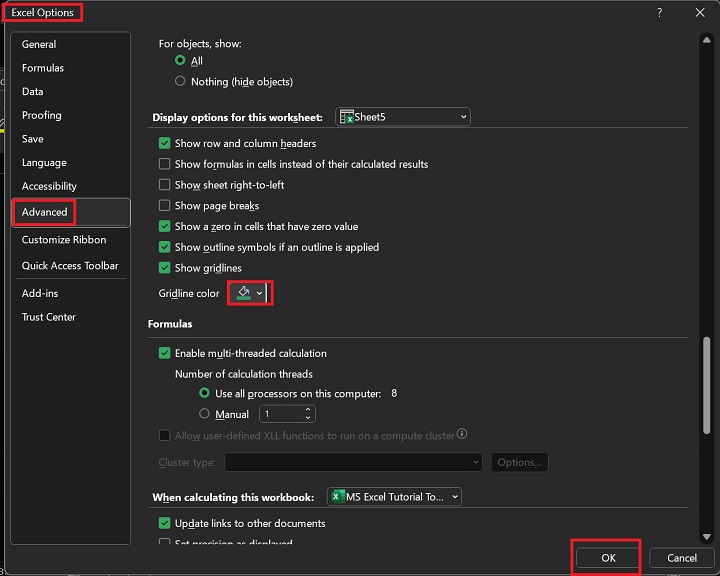Click the info icon beside XLL cluster option
Image resolution: width=720 pixels, height=576 pixels.
[x=462, y=435]
